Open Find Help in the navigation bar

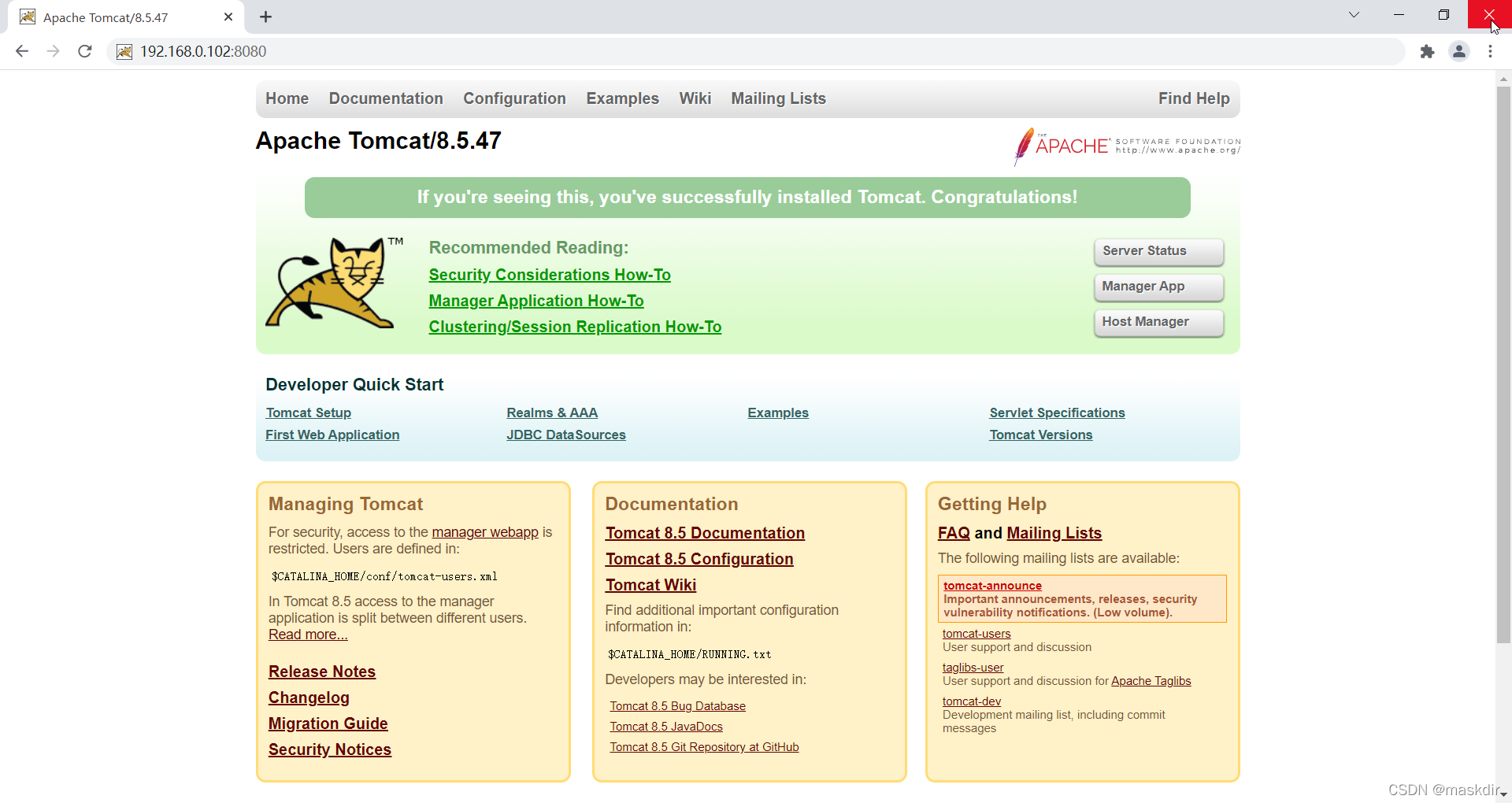[x=1194, y=98]
